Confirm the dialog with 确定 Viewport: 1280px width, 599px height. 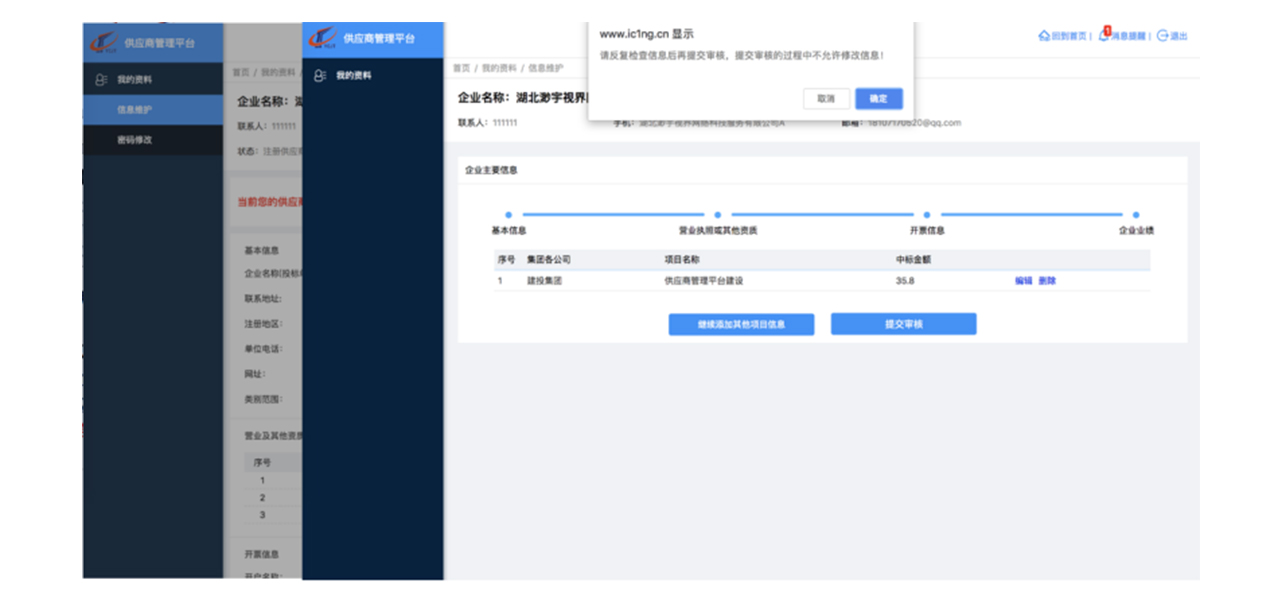pyautogui.click(x=879, y=99)
